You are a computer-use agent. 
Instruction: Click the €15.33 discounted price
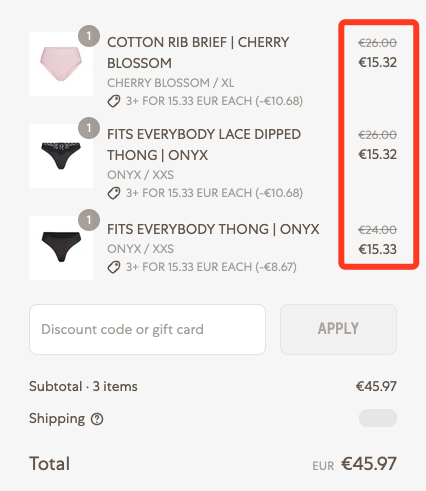377,249
